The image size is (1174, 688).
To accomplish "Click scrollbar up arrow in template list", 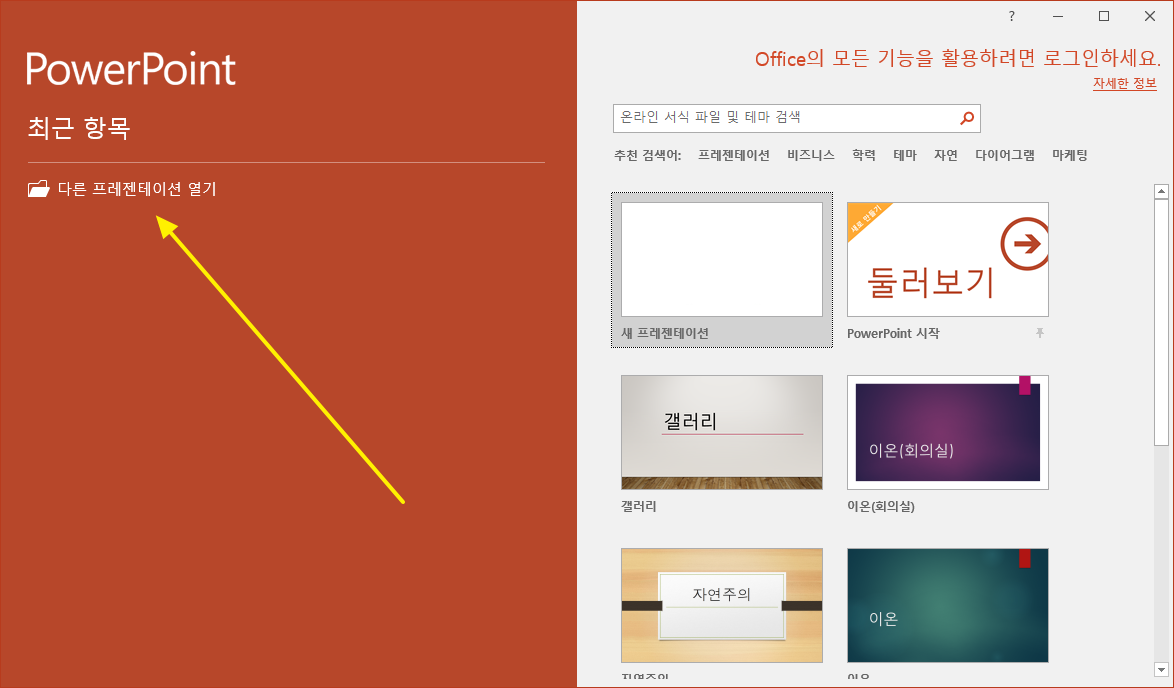I will click(1161, 192).
